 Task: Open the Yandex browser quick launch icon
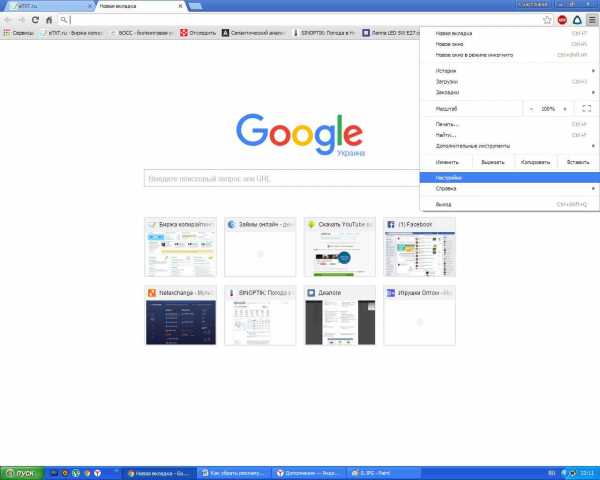click(98, 473)
